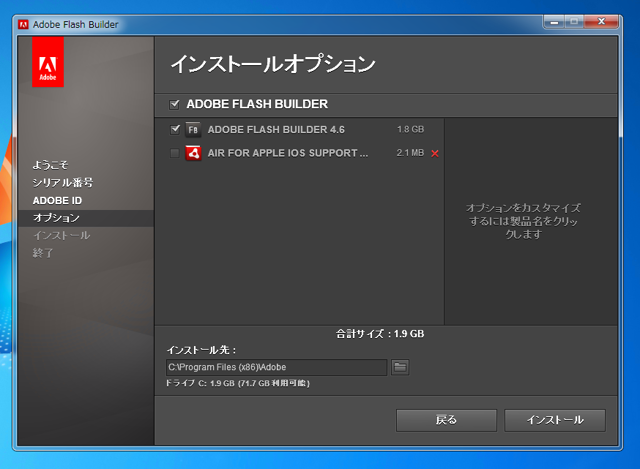
Task: Click the Adobe logo in the sidebar
Action: pos(48,62)
